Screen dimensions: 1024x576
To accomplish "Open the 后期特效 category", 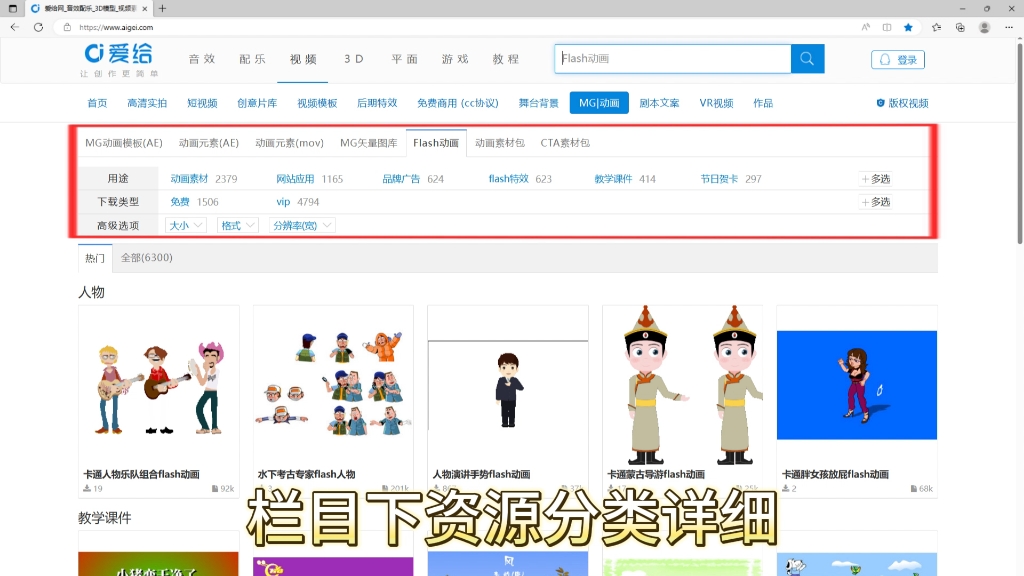I will coord(377,103).
